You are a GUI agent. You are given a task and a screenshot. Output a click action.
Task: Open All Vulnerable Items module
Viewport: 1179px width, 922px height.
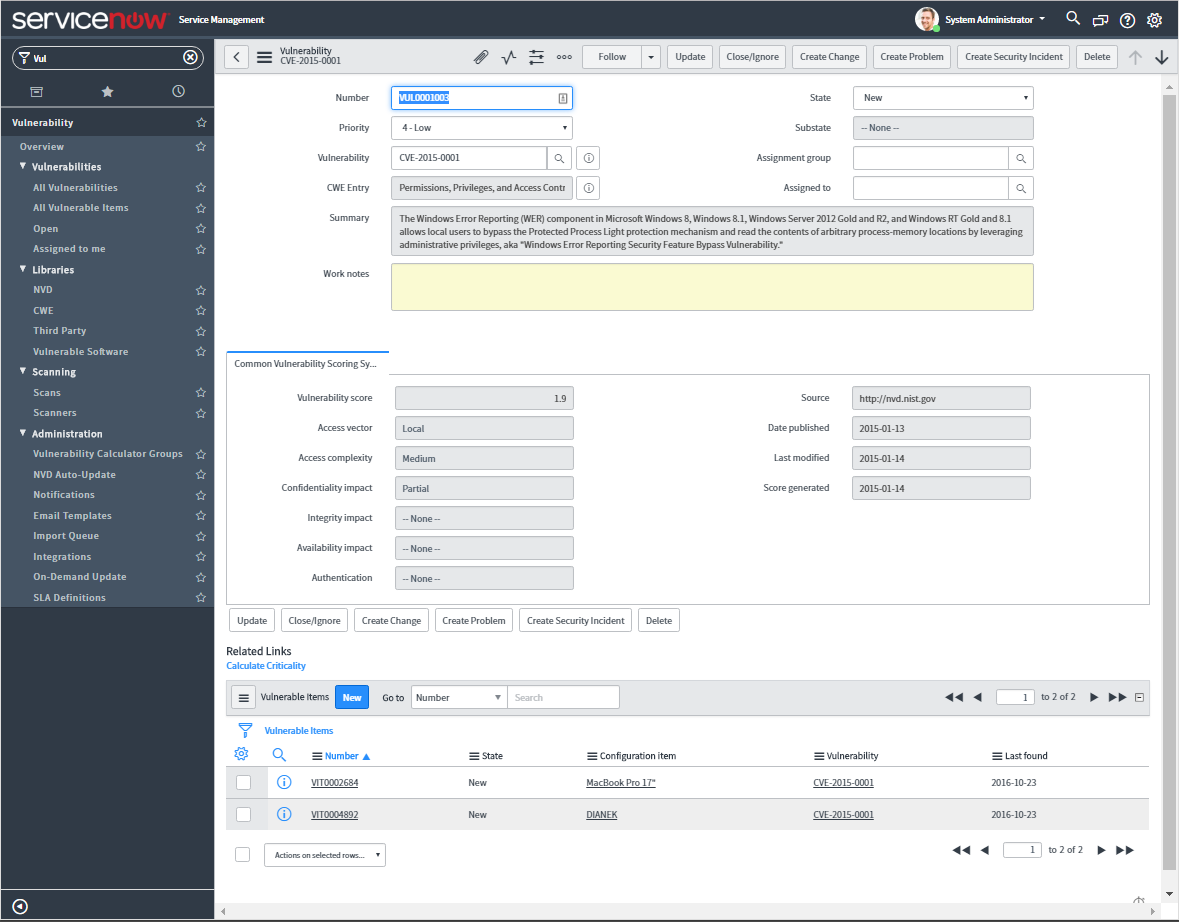pos(80,208)
